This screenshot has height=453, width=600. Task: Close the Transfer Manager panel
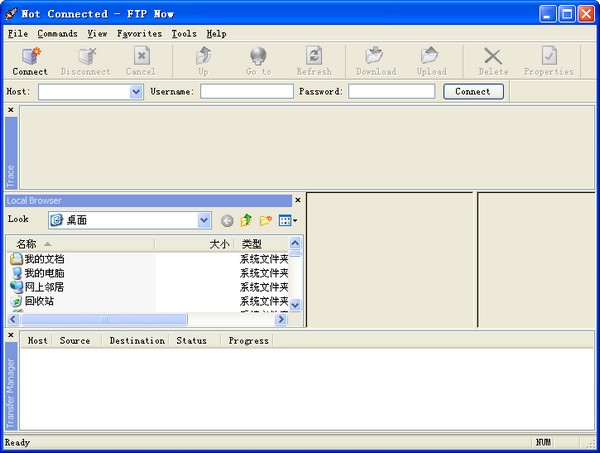coord(11,335)
